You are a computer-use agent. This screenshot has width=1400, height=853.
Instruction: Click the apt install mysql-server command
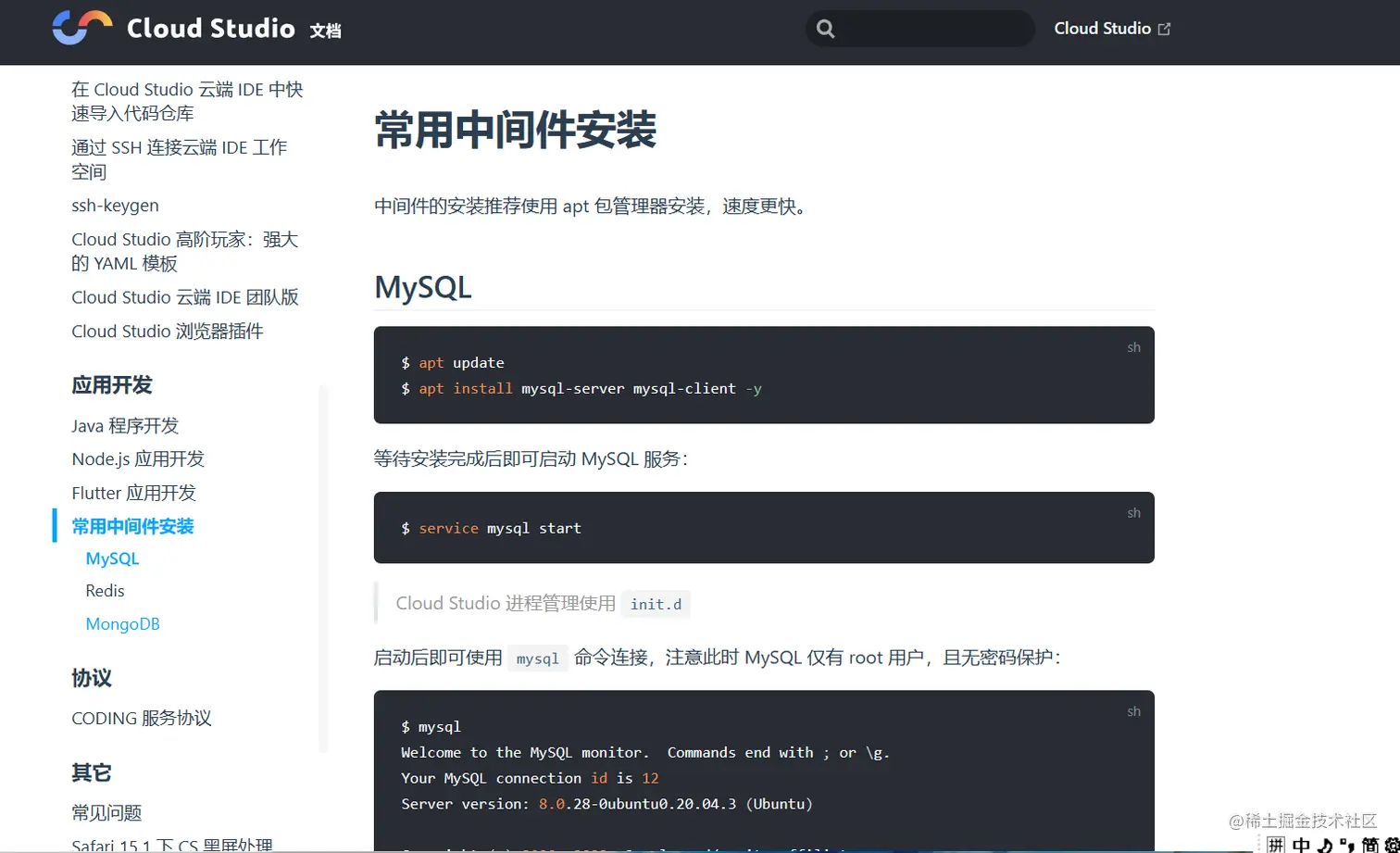tap(581, 389)
